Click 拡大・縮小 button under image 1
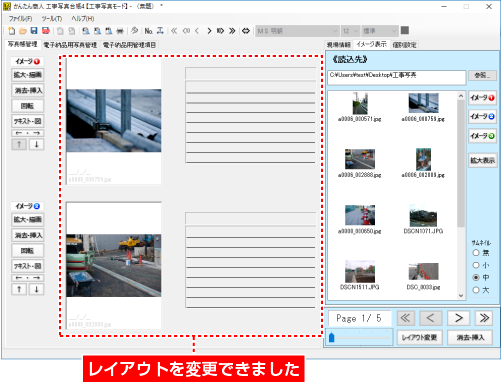This screenshot has height=384, width=501. [28, 75]
